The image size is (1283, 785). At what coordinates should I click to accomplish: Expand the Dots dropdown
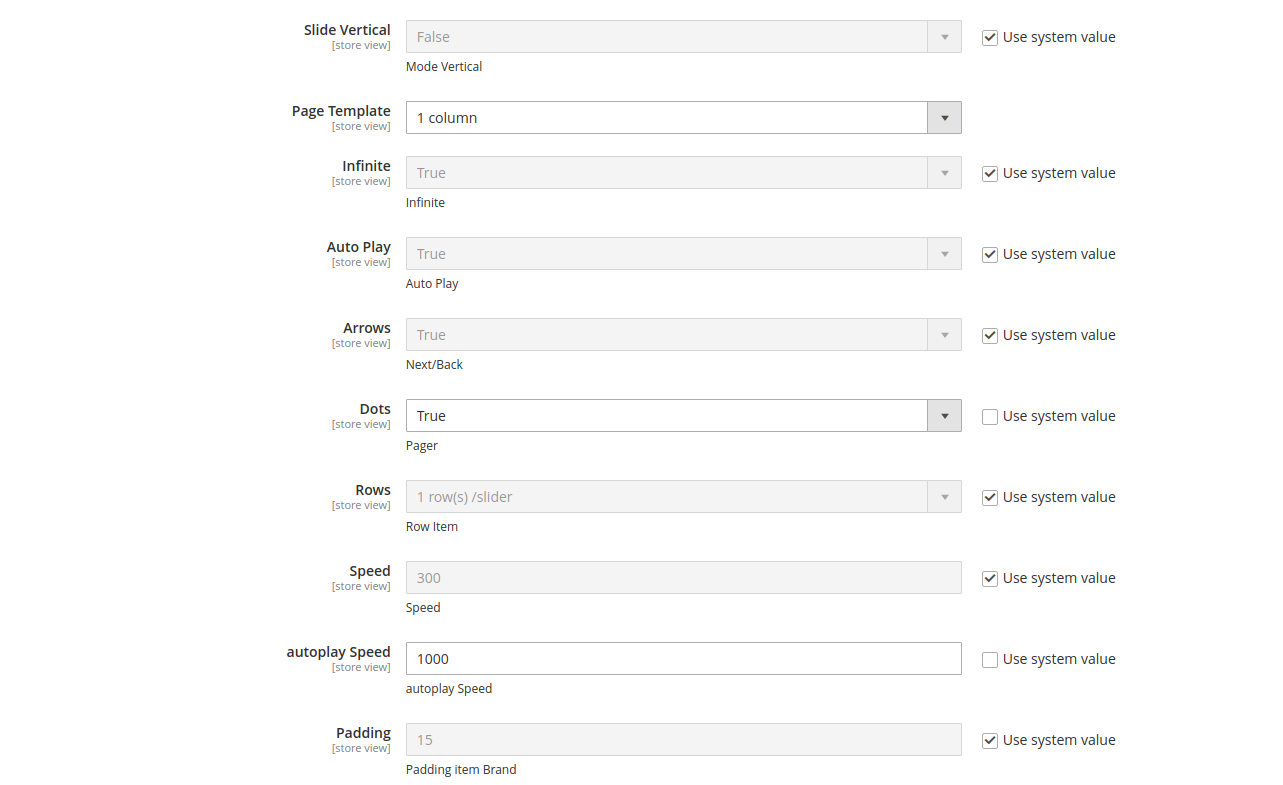[x=667, y=416]
